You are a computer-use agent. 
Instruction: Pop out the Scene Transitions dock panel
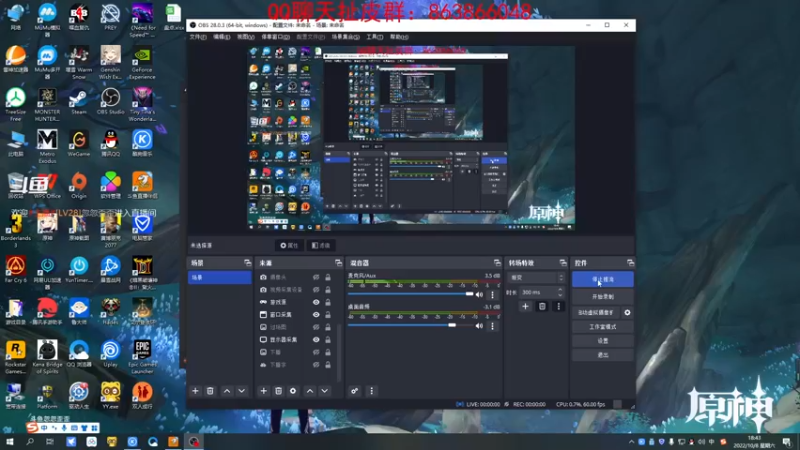point(563,263)
